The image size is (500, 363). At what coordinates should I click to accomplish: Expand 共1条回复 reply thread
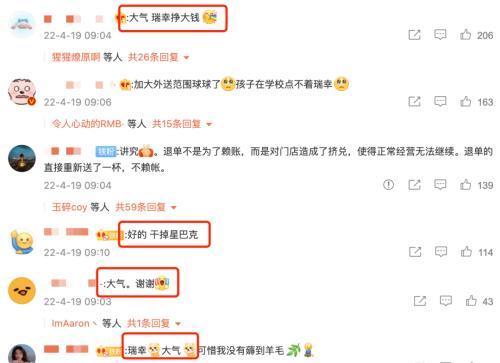[x=154, y=323]
